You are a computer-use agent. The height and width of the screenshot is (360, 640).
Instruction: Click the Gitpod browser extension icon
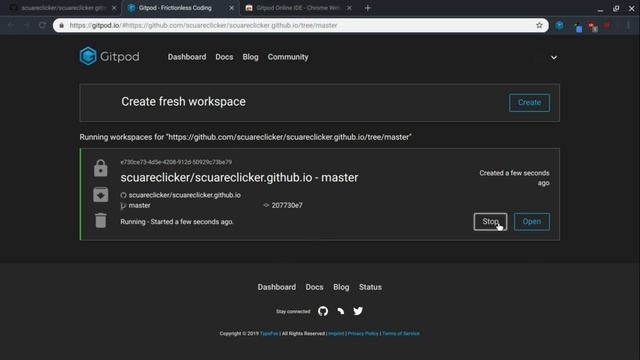[560, 25]
